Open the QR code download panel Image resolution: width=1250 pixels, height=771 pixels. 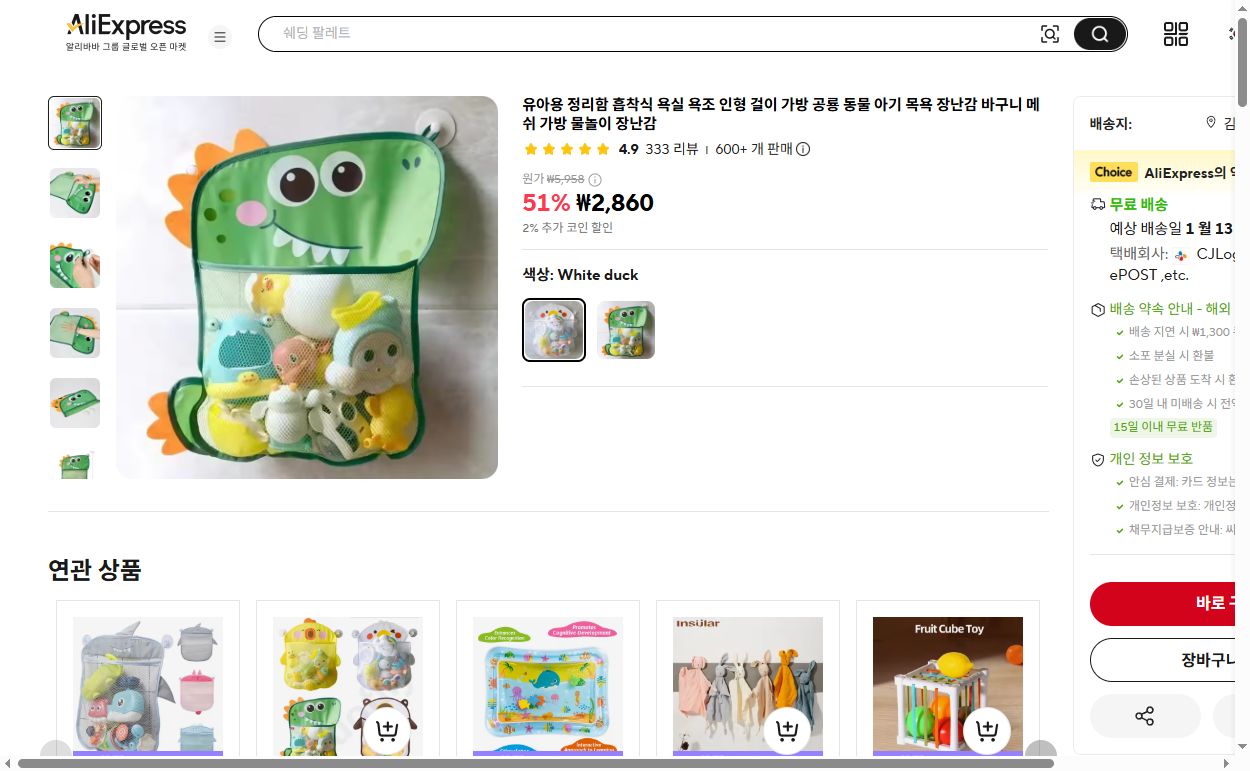[x=1176, y=33]
